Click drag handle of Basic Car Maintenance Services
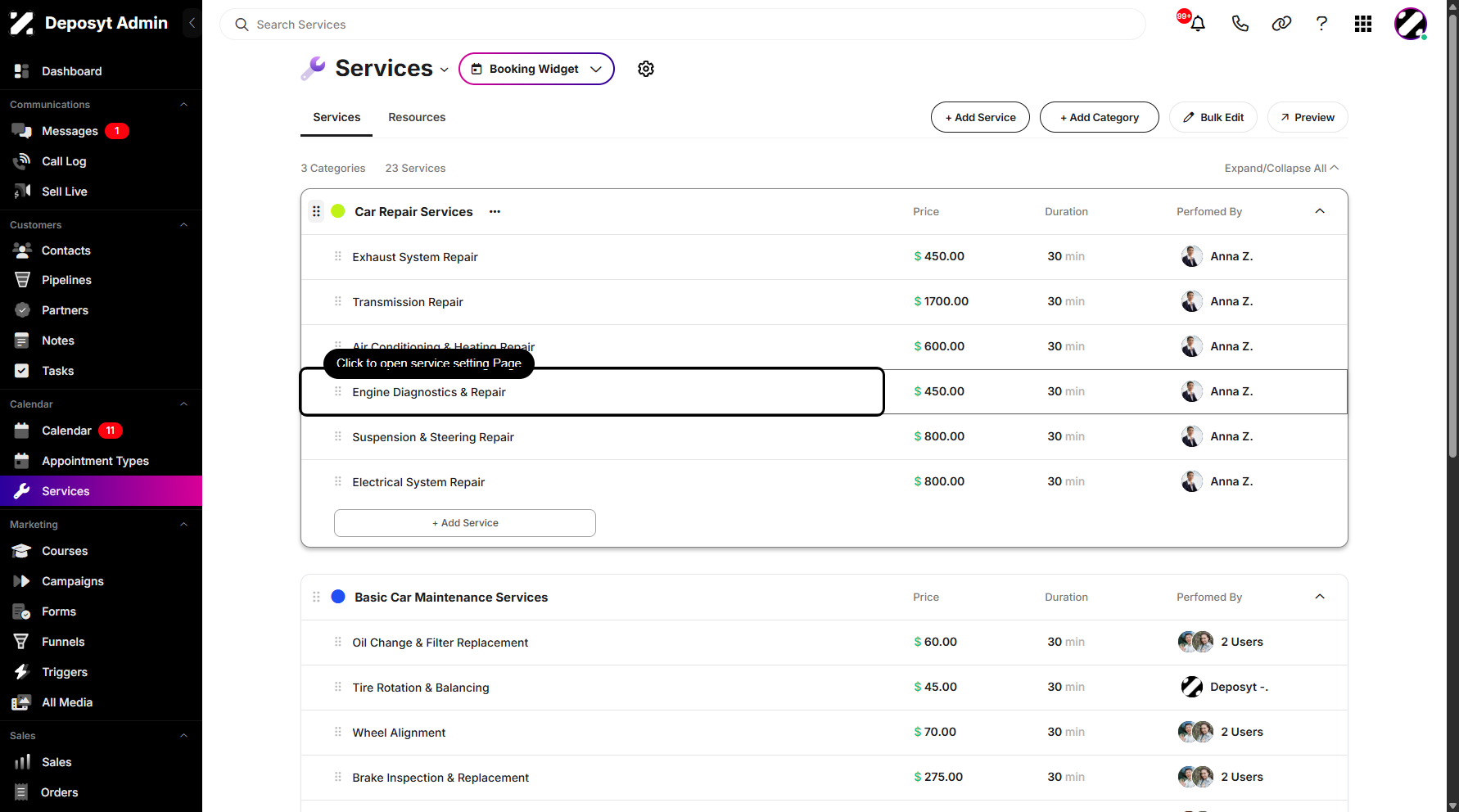The width and height of the screenshot is (1459, 812). point(316,597)
